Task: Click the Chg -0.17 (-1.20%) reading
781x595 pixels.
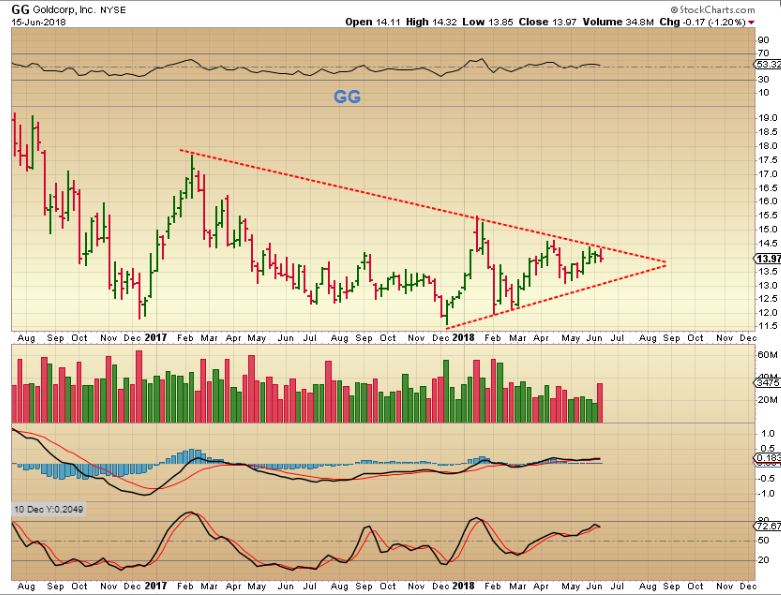Action: point(702,22)
